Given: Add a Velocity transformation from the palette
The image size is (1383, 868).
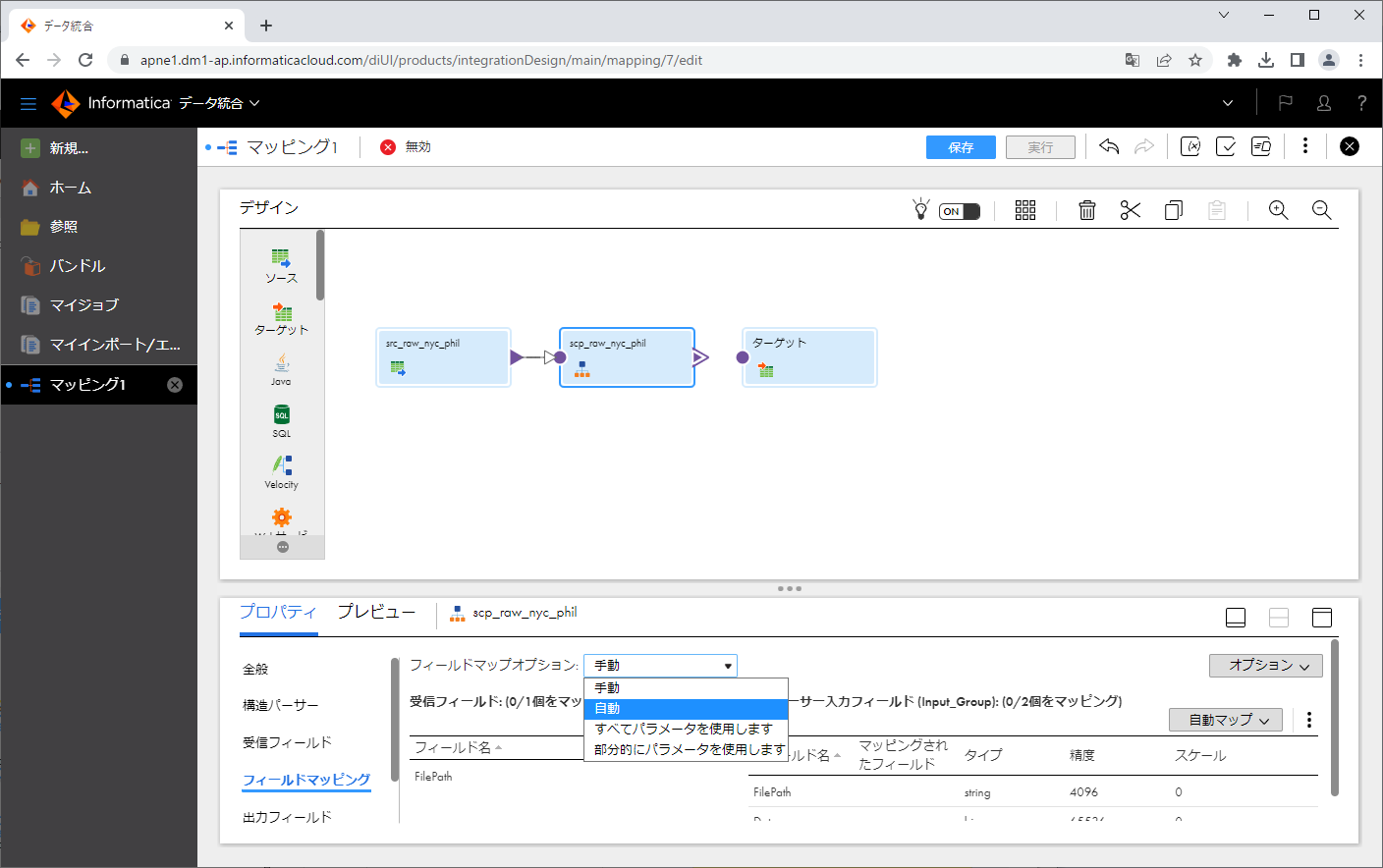Looking at the screenshot, I should (281, 466).
